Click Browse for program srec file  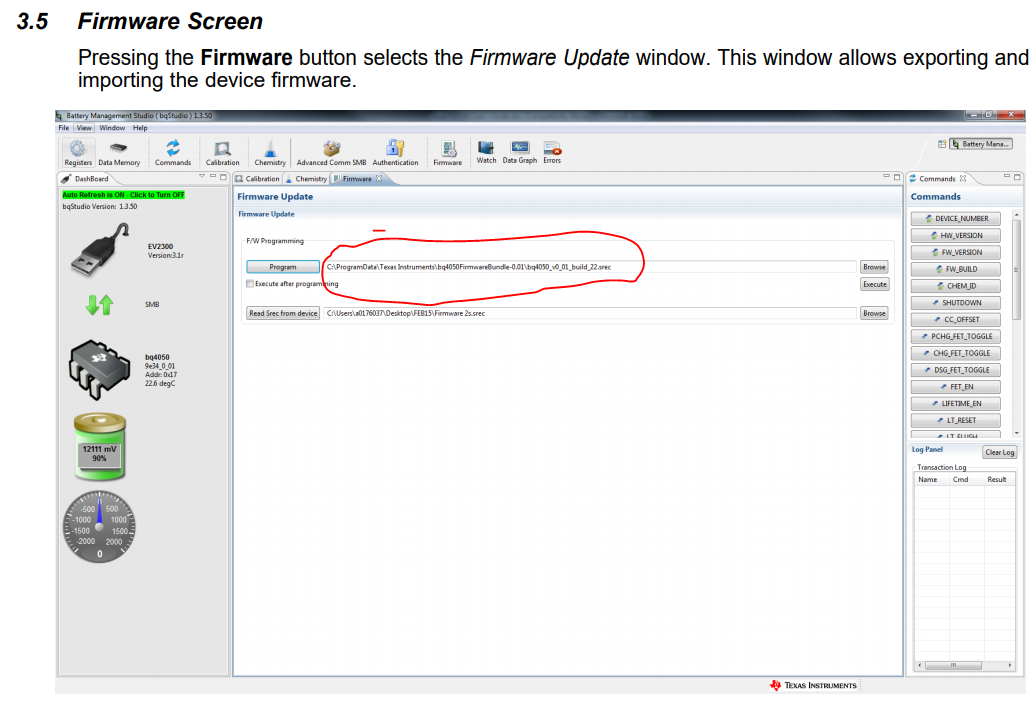coord(874,267)
